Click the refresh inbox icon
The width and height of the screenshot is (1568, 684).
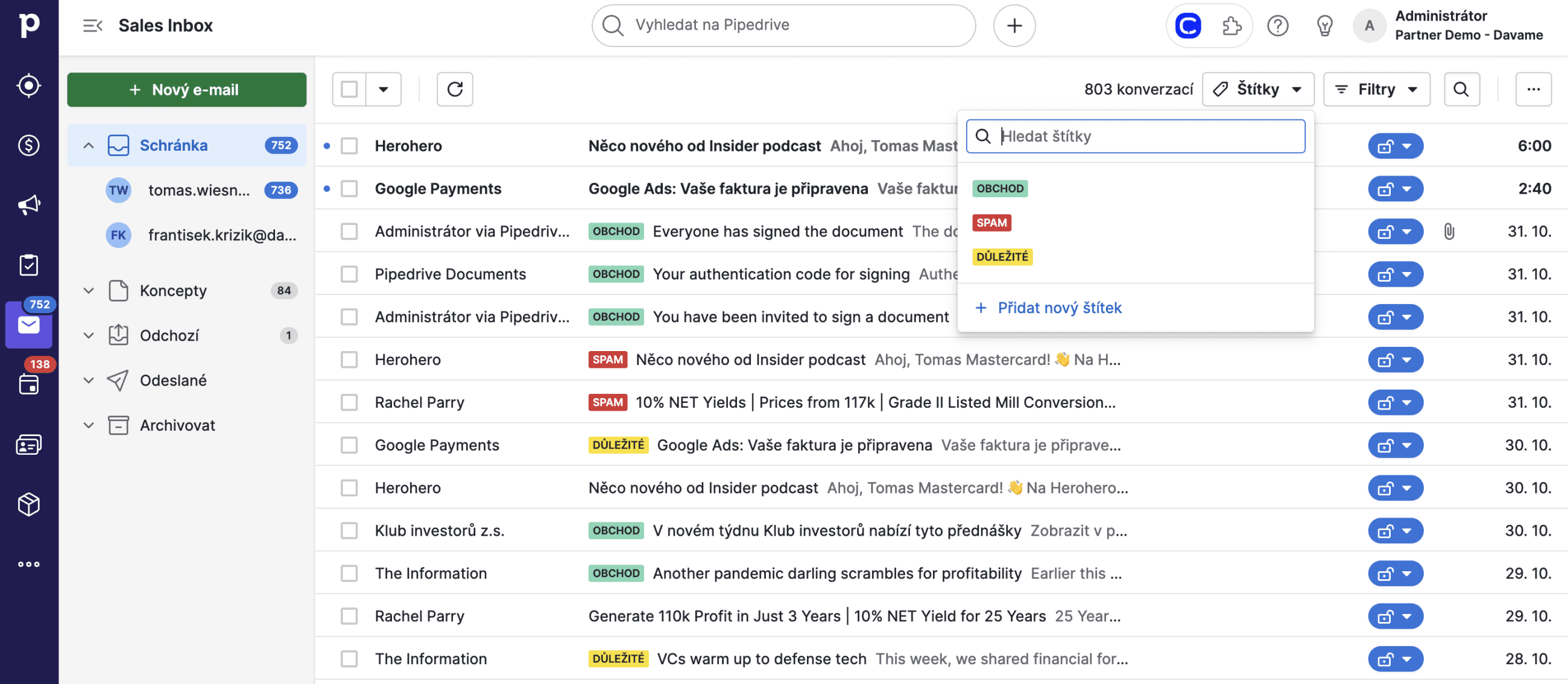[454, 89]
